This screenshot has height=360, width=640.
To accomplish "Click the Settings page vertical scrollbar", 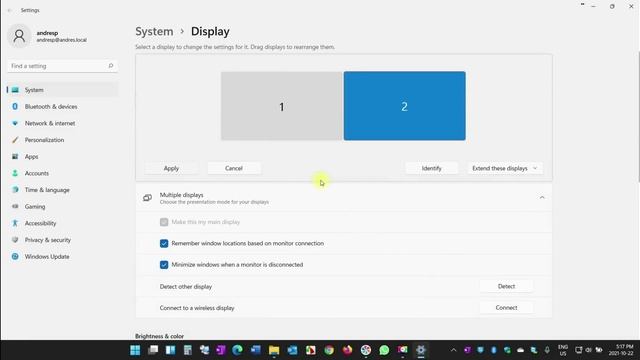I will point(639,117).
